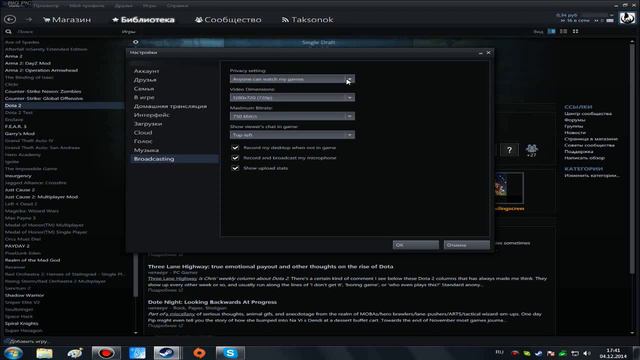Go back with the Steam back arrow
The image size is (640, 360).
click(x=10, y=19)
